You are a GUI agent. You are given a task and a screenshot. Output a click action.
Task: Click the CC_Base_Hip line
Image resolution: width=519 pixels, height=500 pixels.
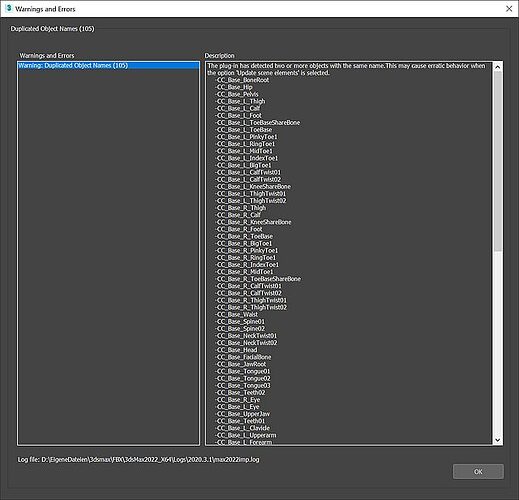tap(234, 87)
